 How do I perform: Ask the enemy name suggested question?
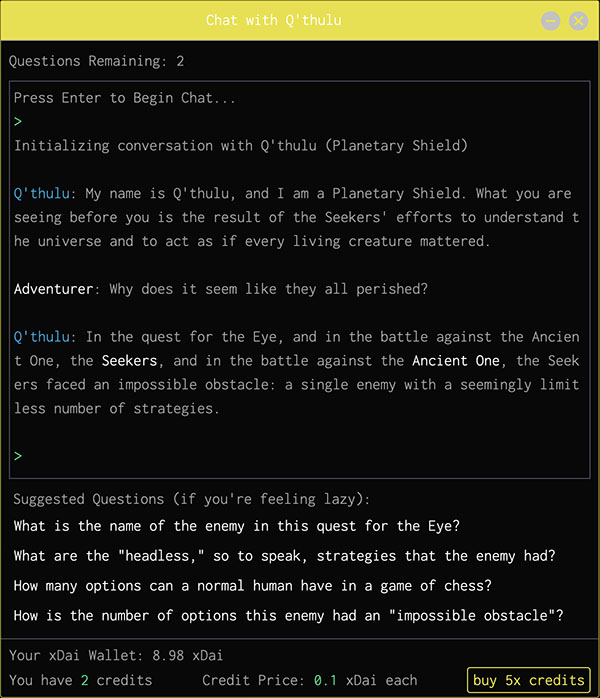pyautogui.click(x=237, y=526)
